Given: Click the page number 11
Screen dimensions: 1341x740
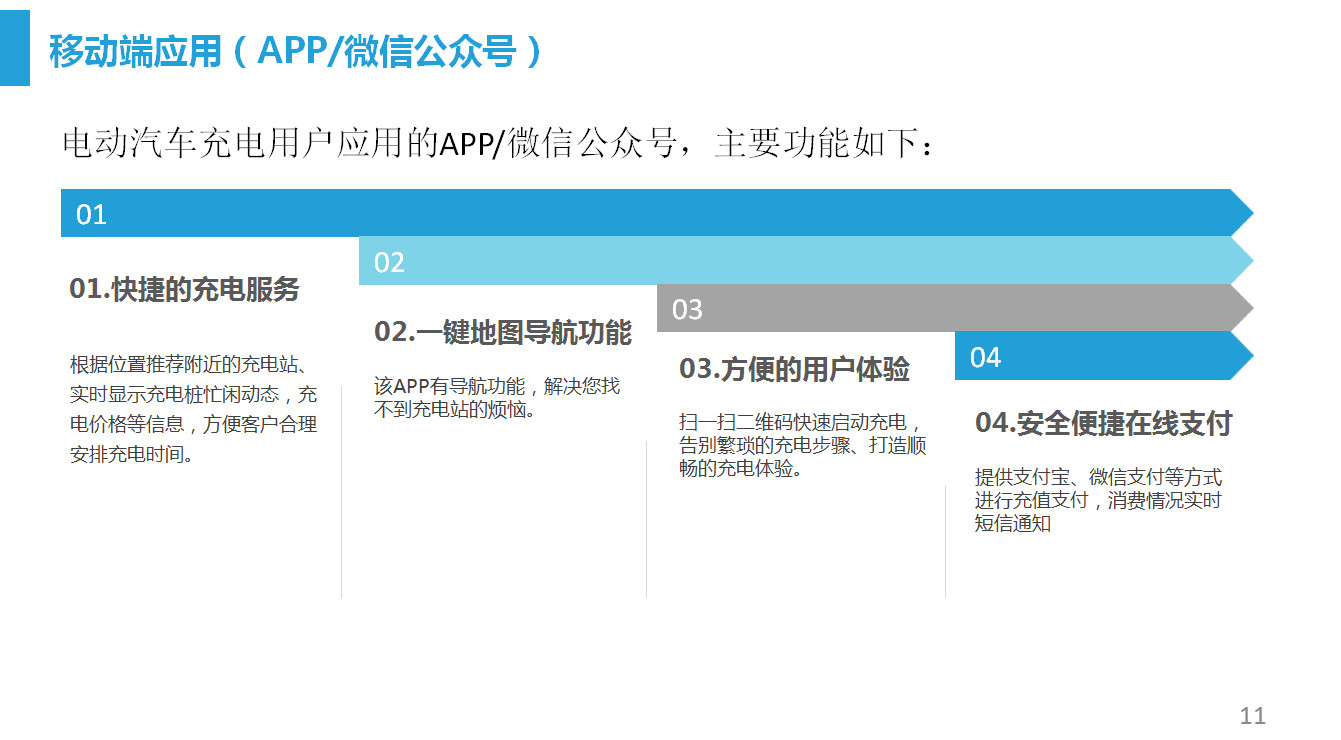Looking at the screenshot, I should (1252, 715).
